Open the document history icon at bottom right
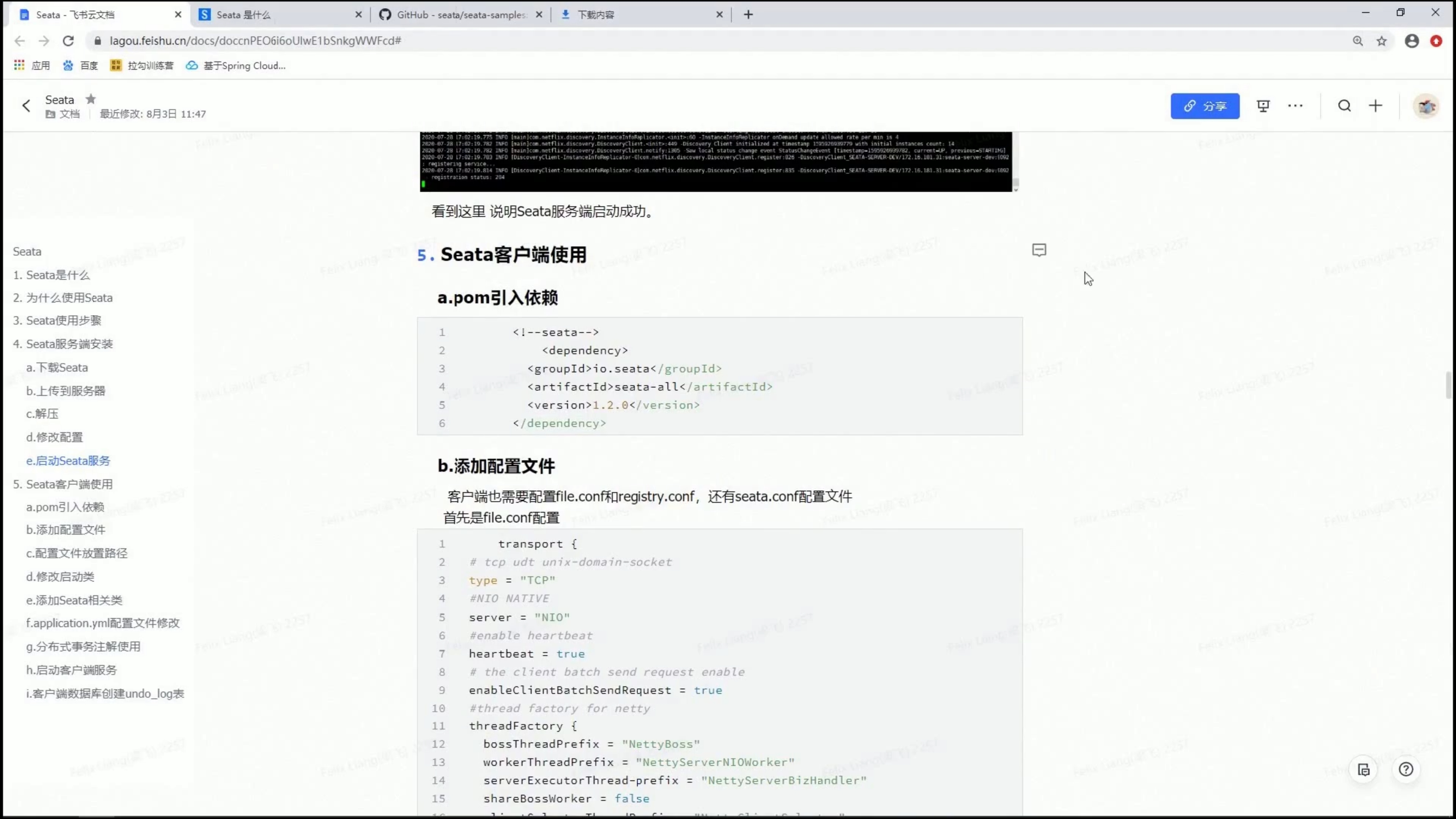Screen dimensions: 1456x819 tap(1364, 770)
